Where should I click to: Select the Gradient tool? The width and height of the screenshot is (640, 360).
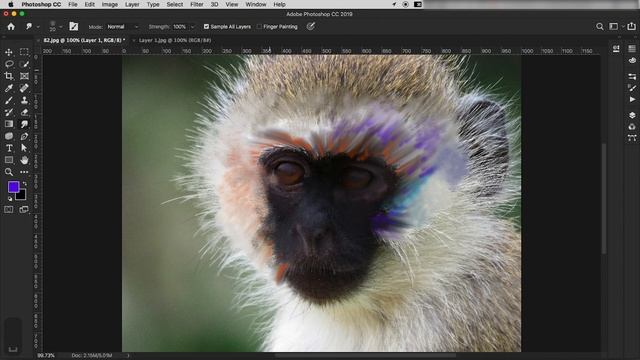point(9,124)
